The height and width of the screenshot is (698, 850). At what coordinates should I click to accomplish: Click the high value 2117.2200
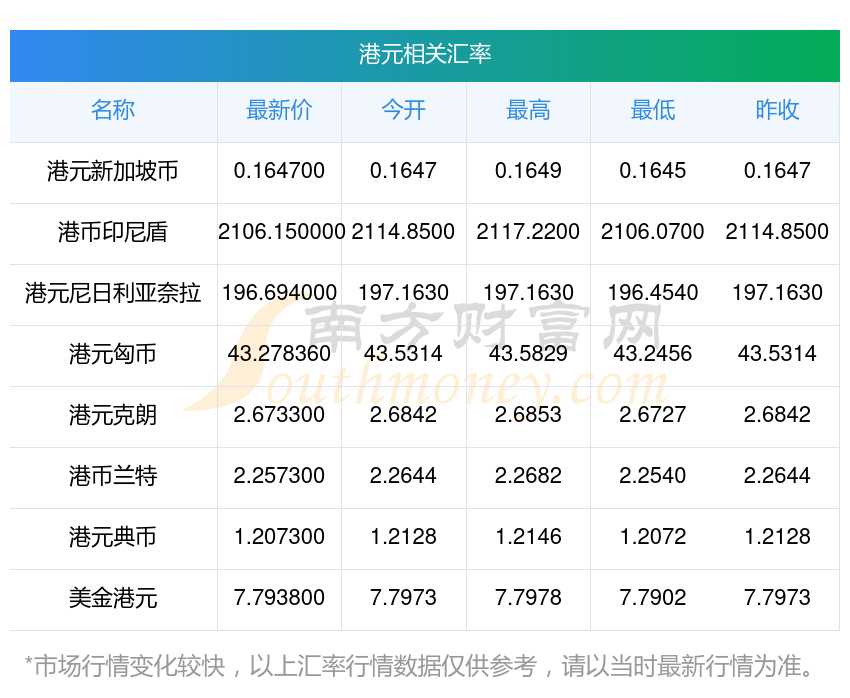(528, 232)
